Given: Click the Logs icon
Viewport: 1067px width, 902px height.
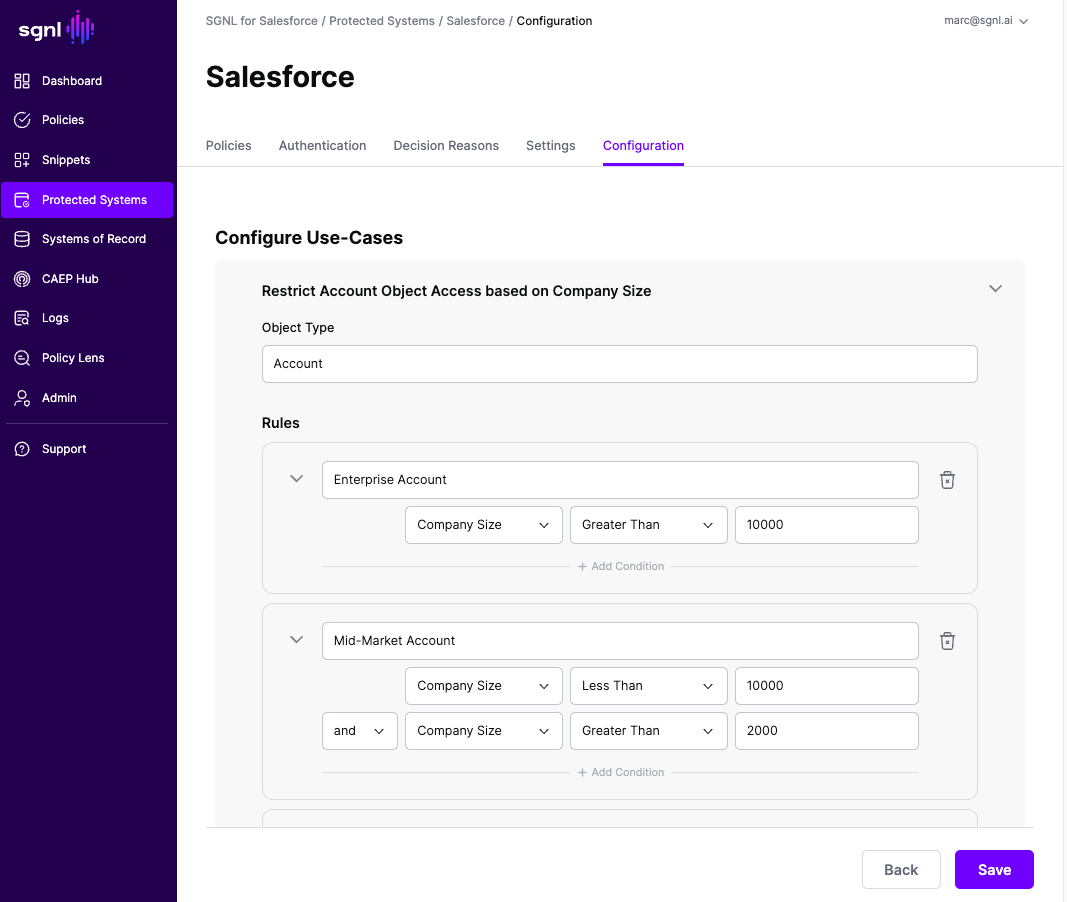Looking at the screenshot, I should pos(22,318).
